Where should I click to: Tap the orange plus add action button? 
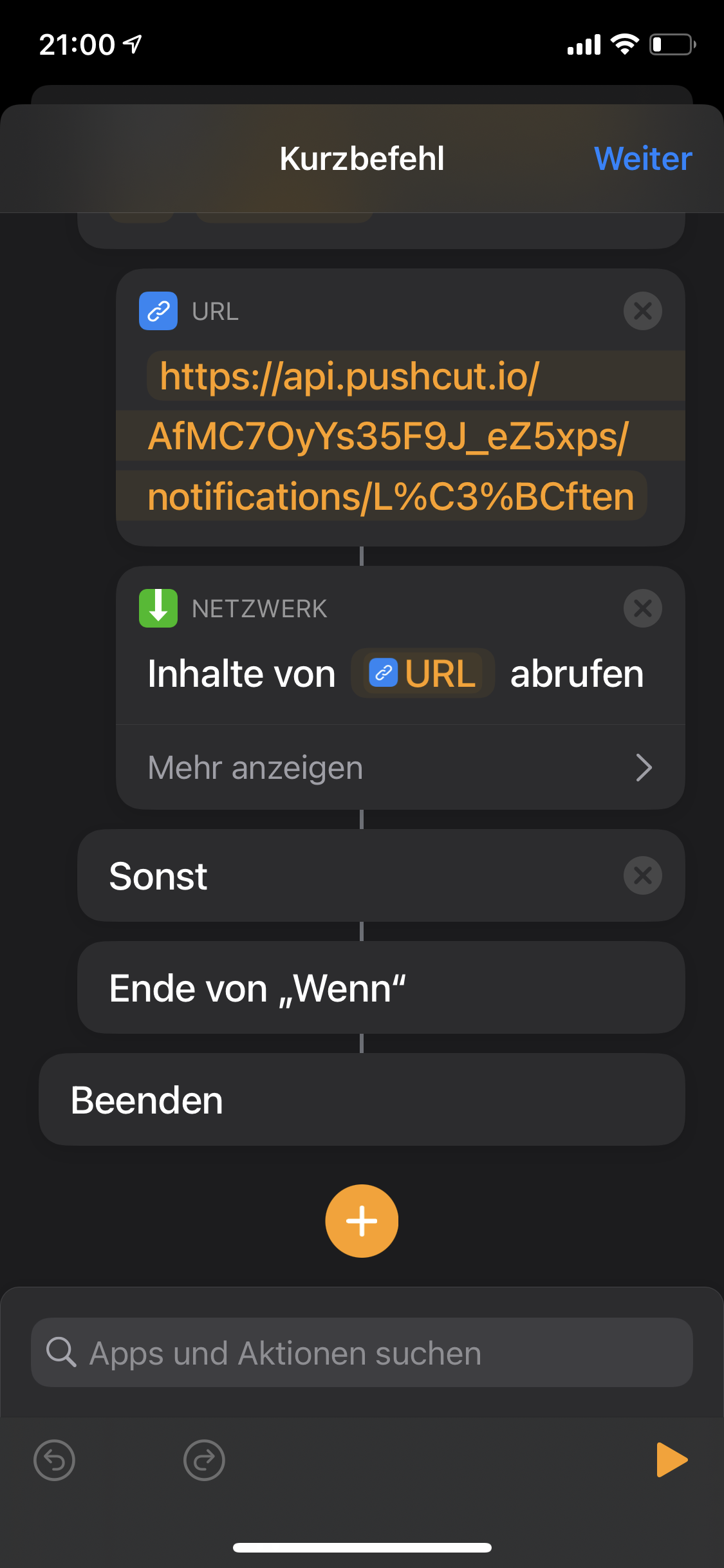click(x=362, y=1221)
